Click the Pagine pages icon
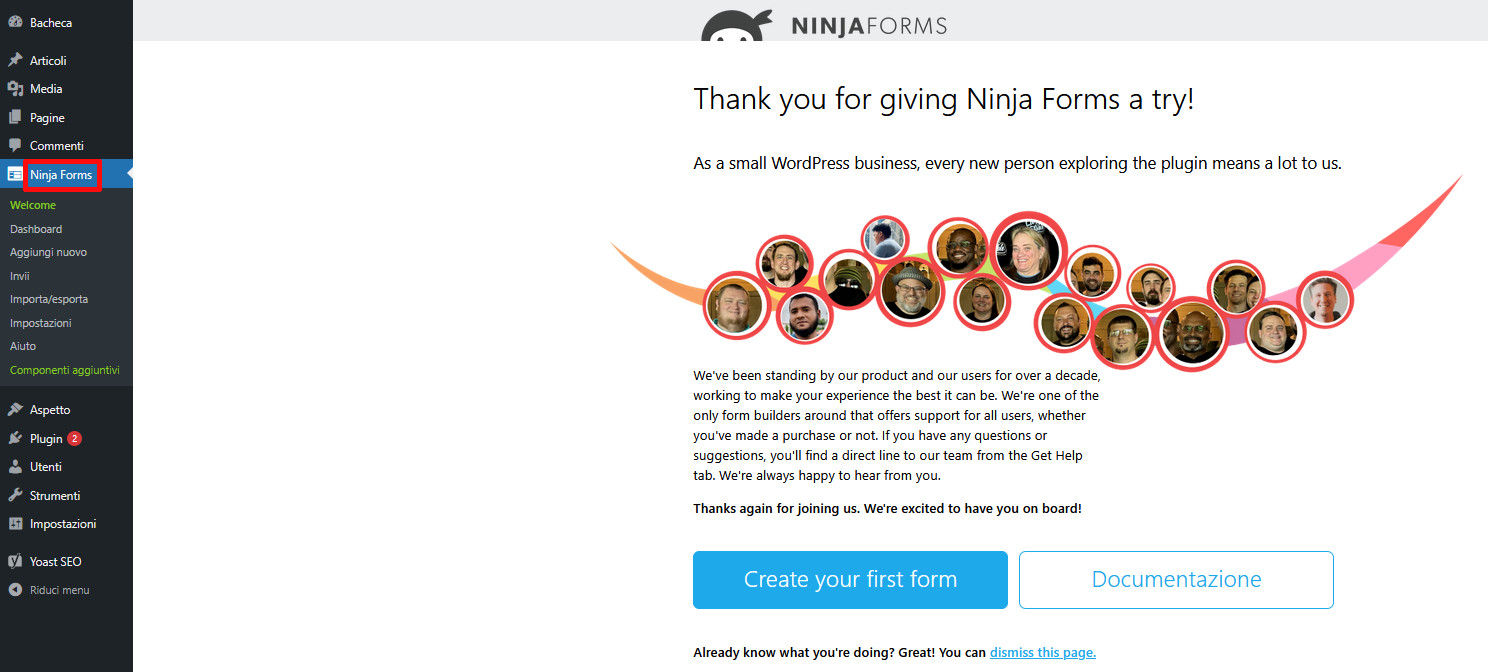This screenshot has width=1488, height=672. pos(15,117)
